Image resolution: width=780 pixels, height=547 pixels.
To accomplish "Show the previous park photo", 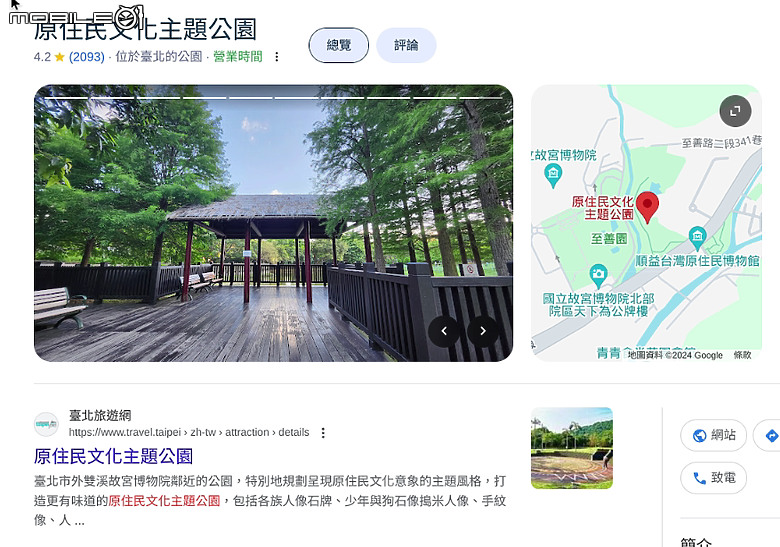I will coord(444,331).
